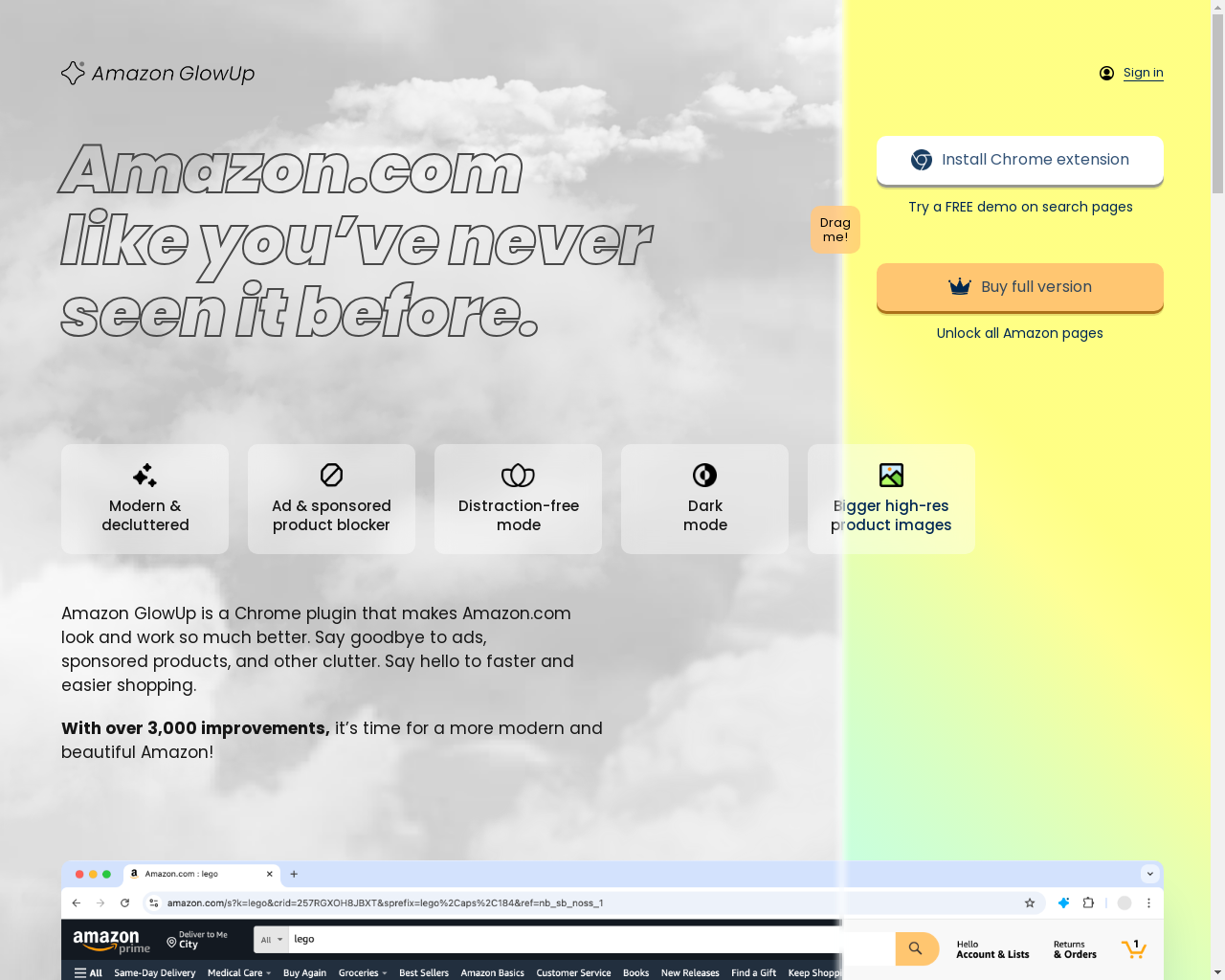Image resolution: width=1225 pixels, height=980 pixels.
Task: Click the blue GlowUp extension icon in demo toolbar
Action: pyautogui.click(x=1063, y=902)
